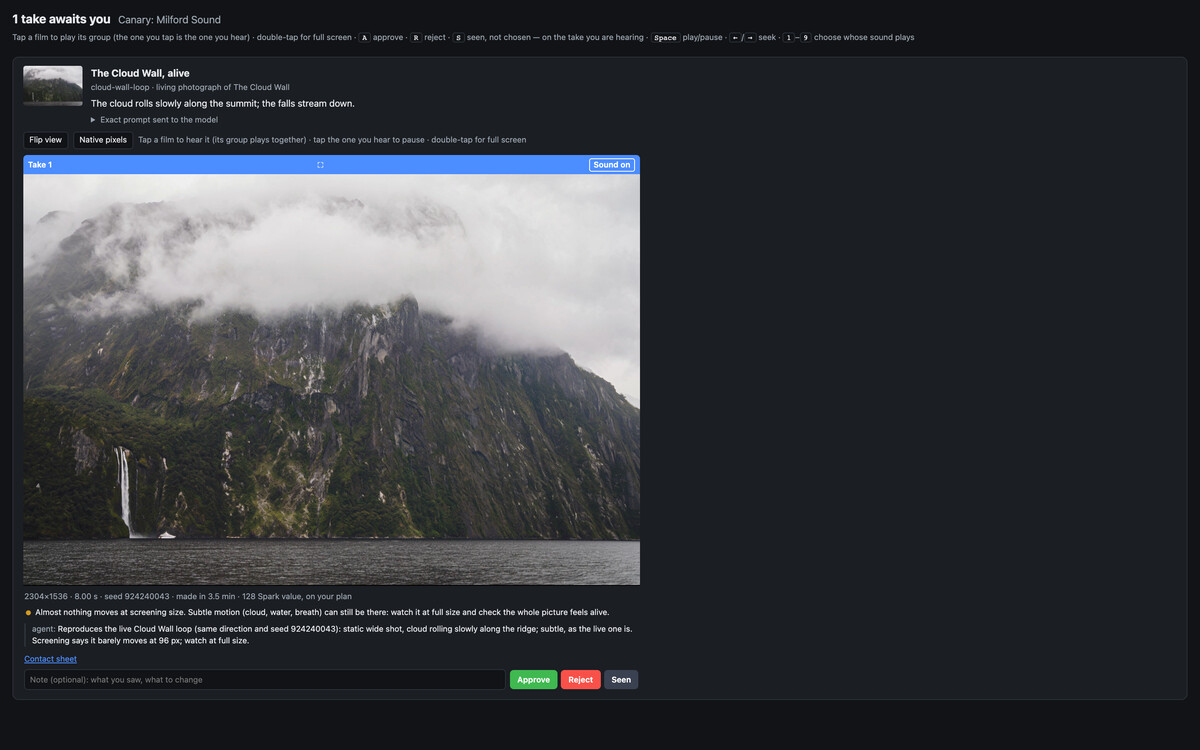Click the 'Canary: Milford Sound' label
The width and height of the screenshot is (1200, 750).
tap(169, 20)
